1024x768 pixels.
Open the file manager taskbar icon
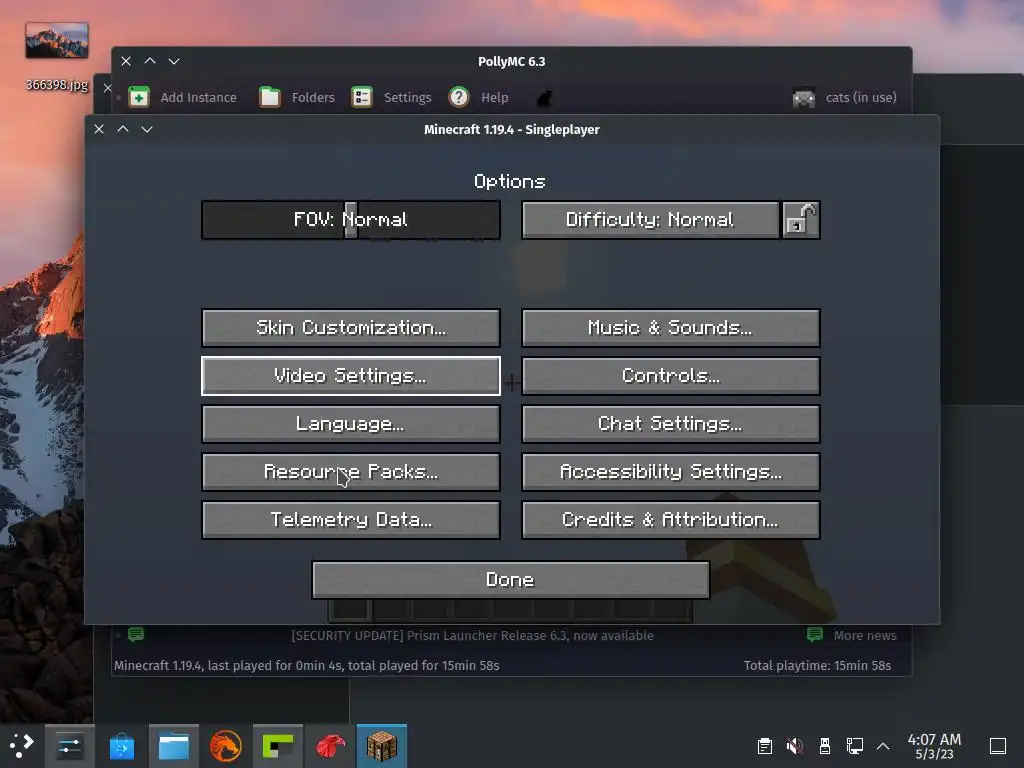[x=174, y=746]
